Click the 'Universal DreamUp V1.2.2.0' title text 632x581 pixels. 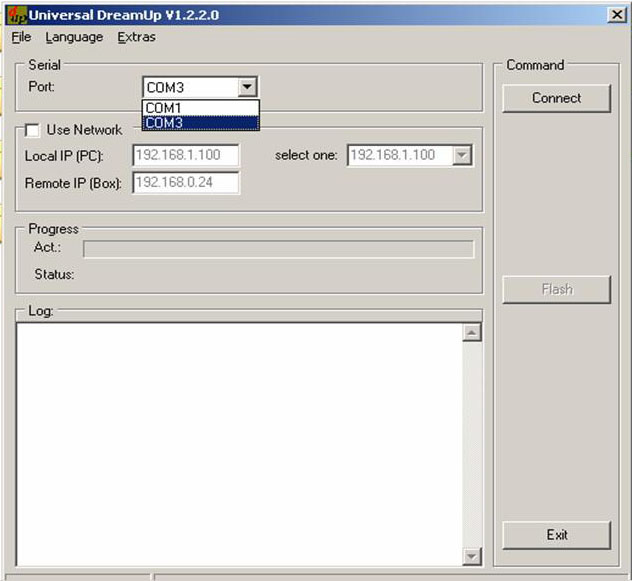pyautogui.click(x=124, y=15)
